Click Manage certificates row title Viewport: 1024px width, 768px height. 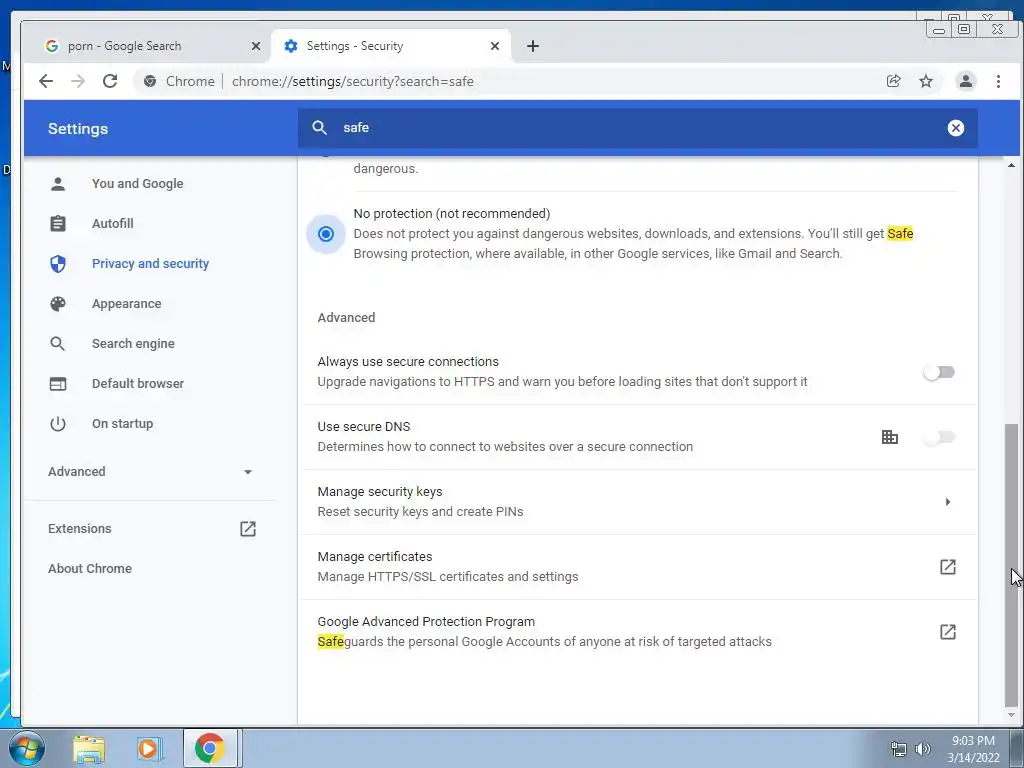click(375, 556)
